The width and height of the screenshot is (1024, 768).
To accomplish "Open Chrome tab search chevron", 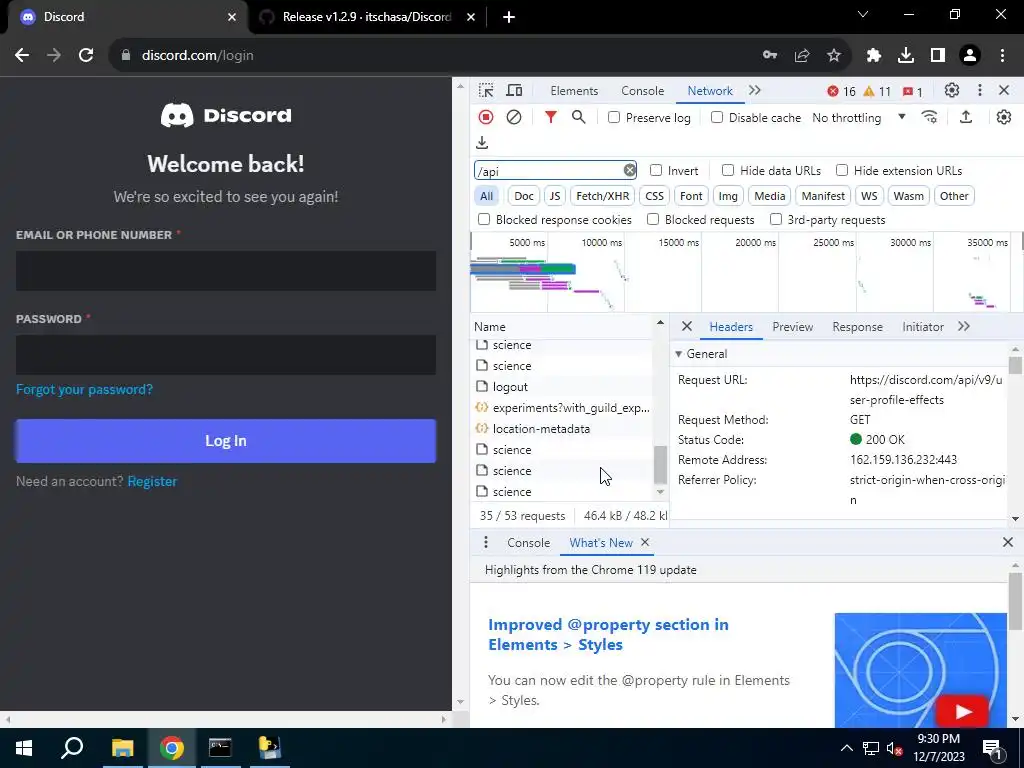I will point(863,14).
